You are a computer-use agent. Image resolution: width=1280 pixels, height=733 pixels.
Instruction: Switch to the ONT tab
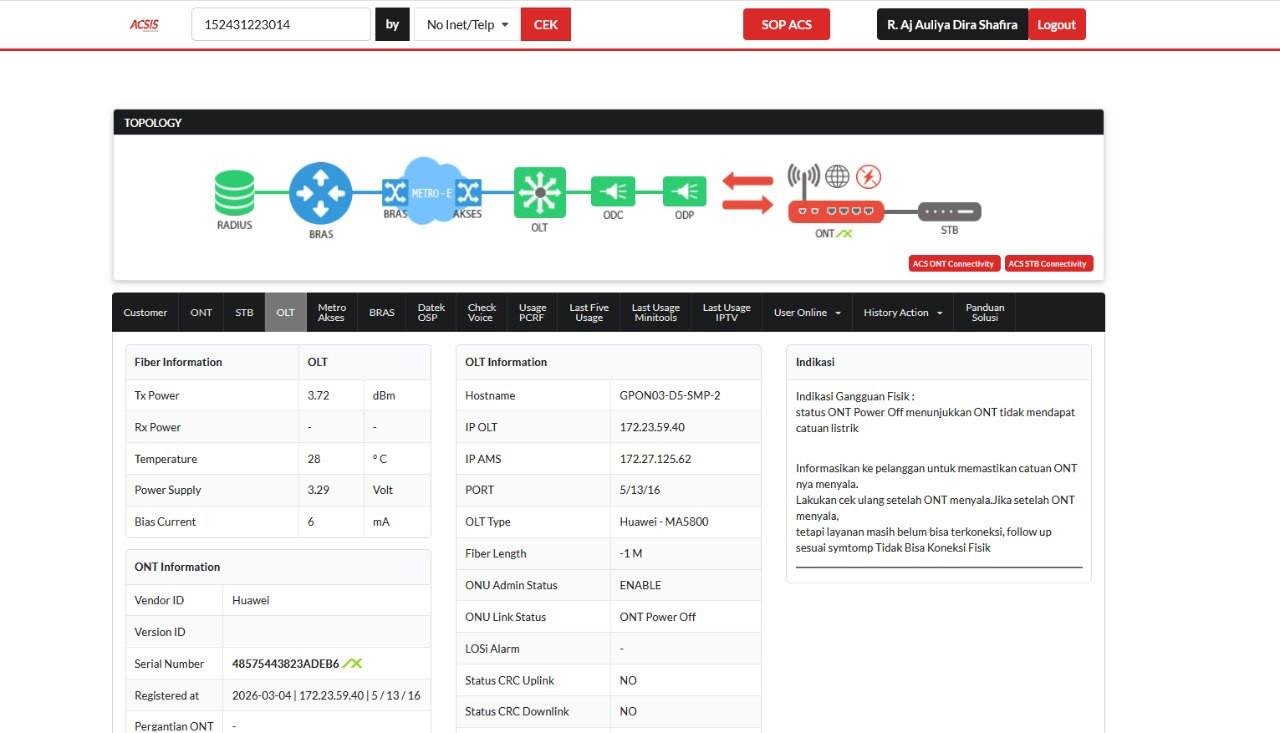click(201, 312)
